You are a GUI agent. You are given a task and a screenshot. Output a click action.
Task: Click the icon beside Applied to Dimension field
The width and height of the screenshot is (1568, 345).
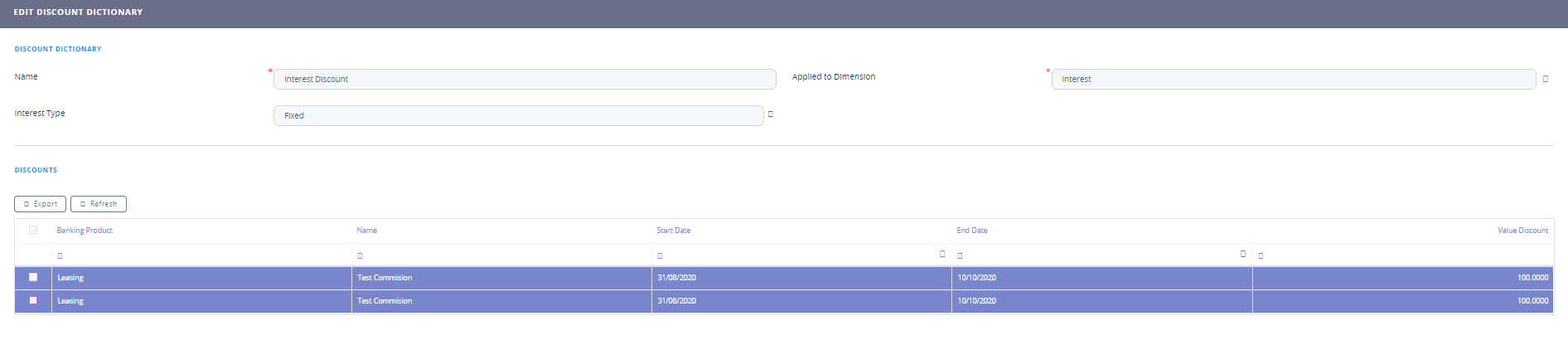coord(1545,79)
